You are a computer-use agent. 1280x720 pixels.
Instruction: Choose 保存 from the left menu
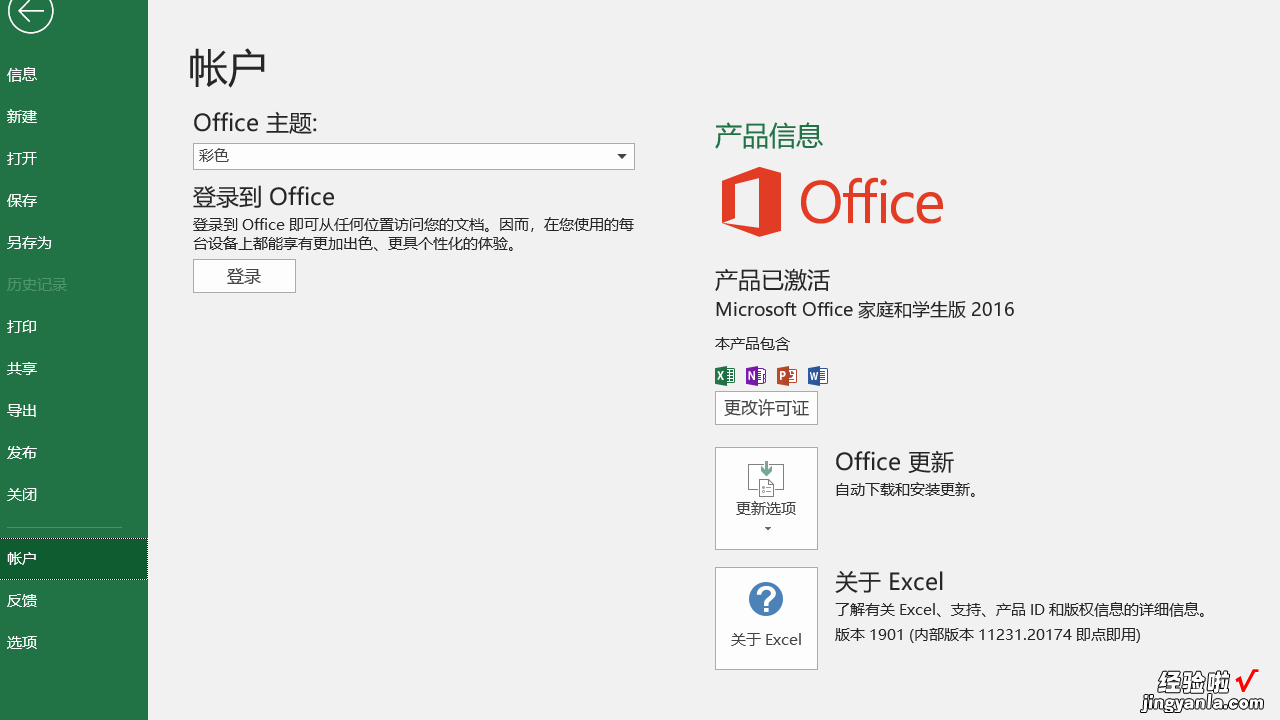point(74,200)
